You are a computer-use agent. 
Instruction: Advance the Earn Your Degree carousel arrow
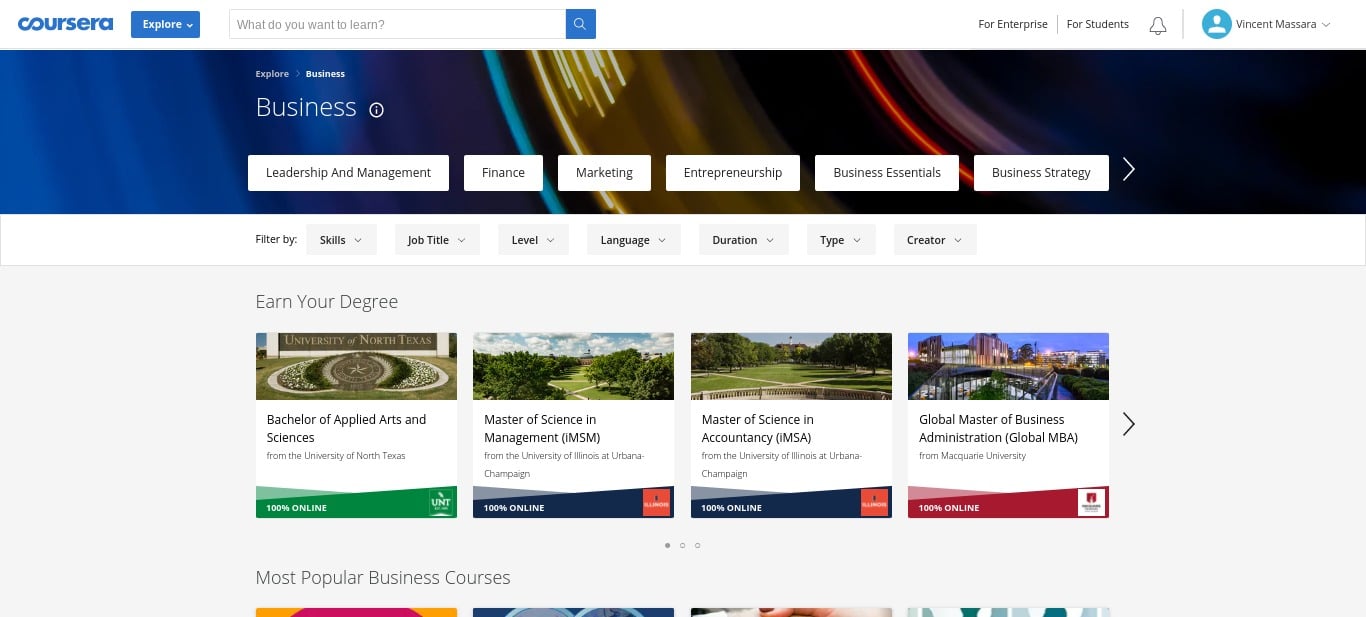tap(1129, 424)
